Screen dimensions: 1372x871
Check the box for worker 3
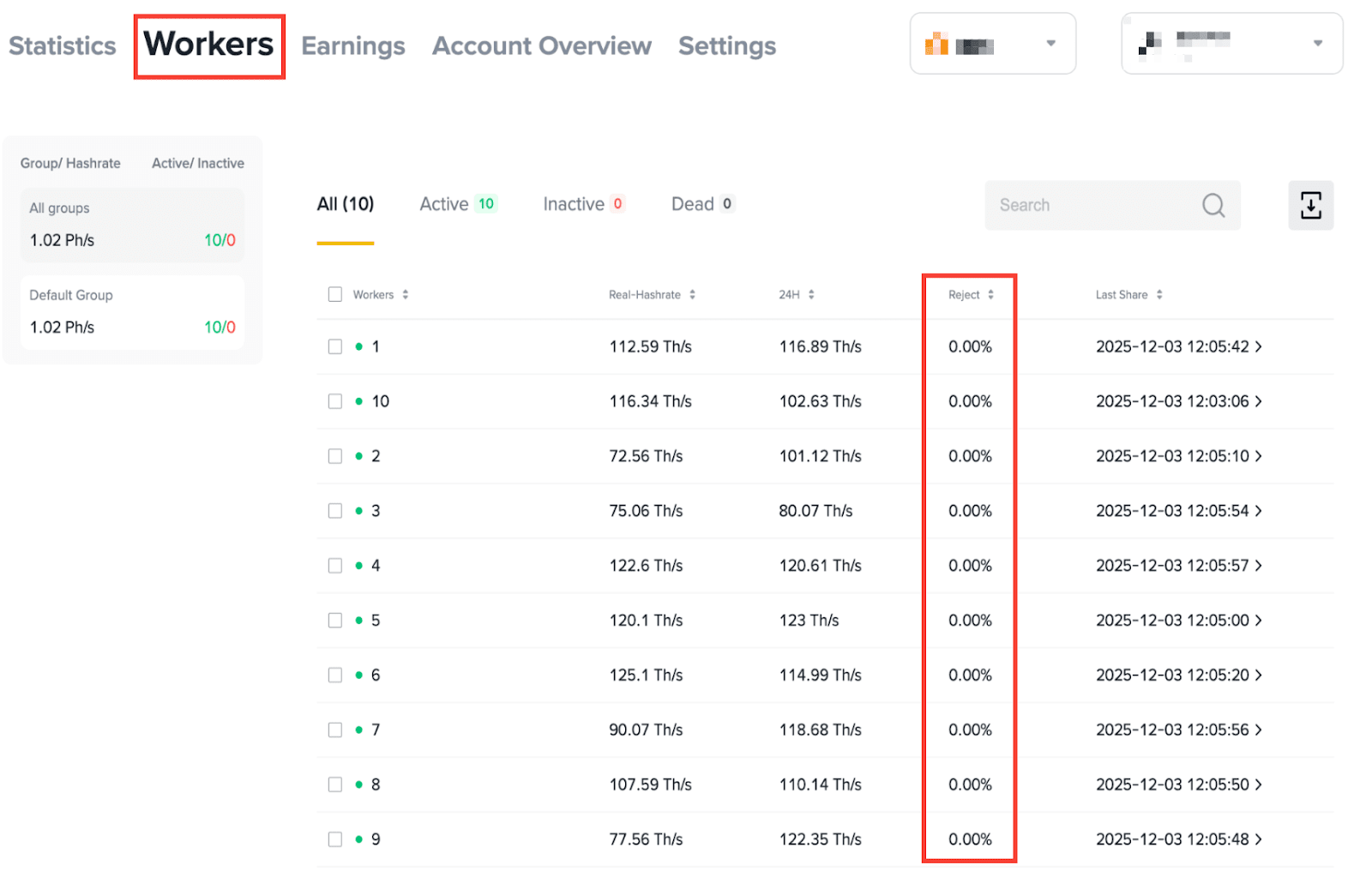pos(335,511)
